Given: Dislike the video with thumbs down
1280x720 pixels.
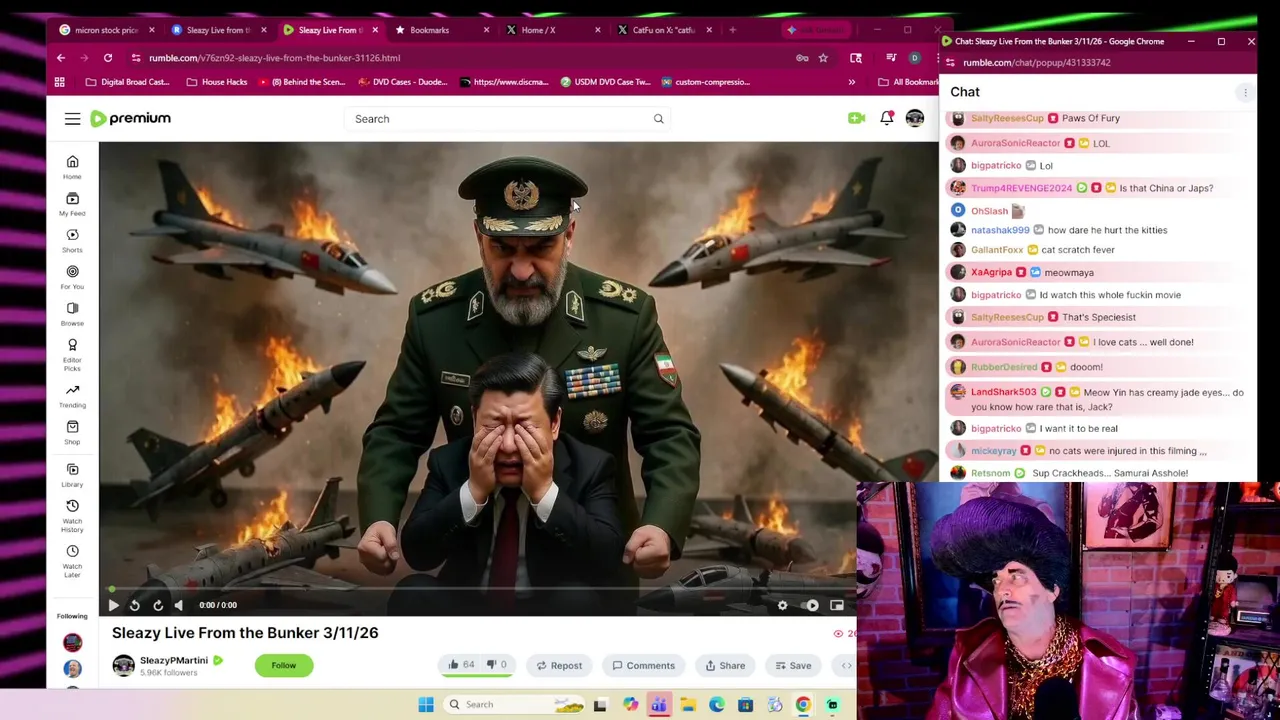Looking at the screenshot, I should coord(497,665).
